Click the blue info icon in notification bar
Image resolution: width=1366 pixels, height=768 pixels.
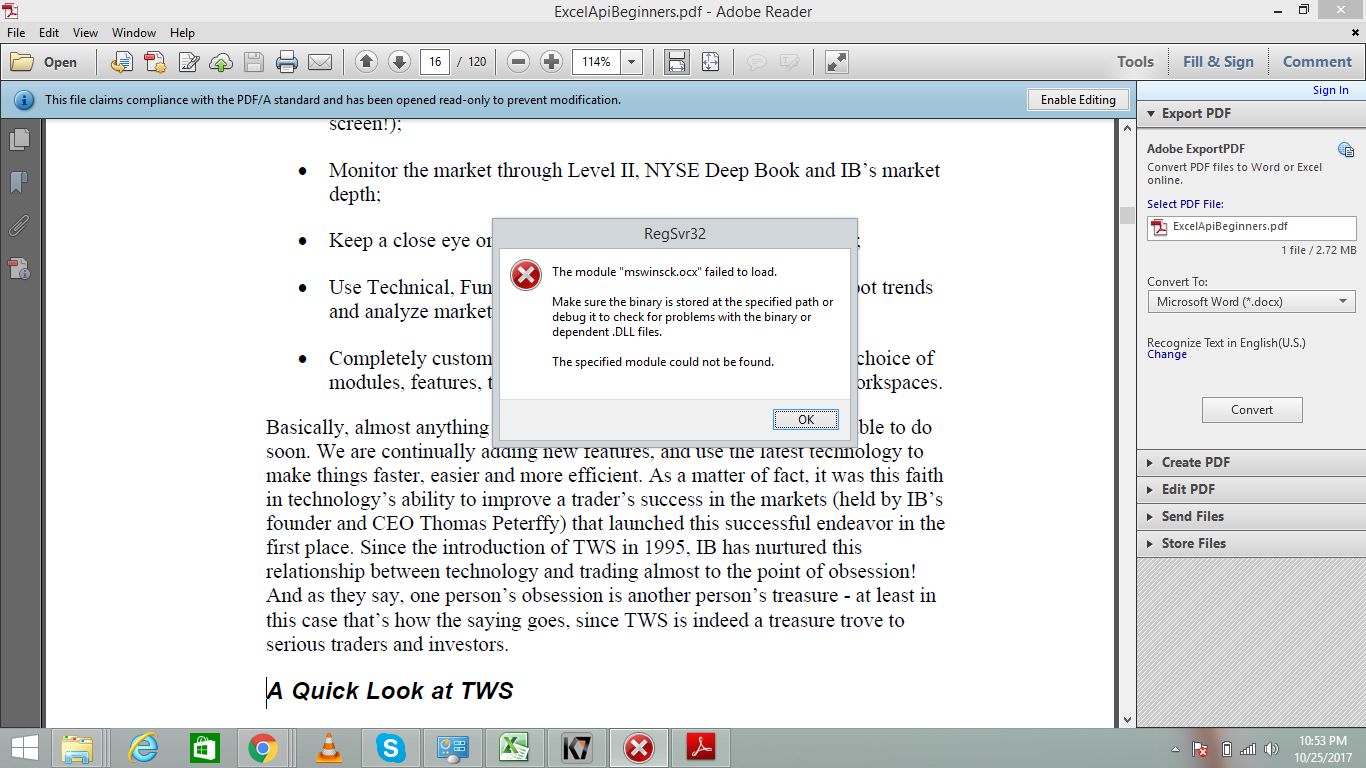[x=25, y=100]
